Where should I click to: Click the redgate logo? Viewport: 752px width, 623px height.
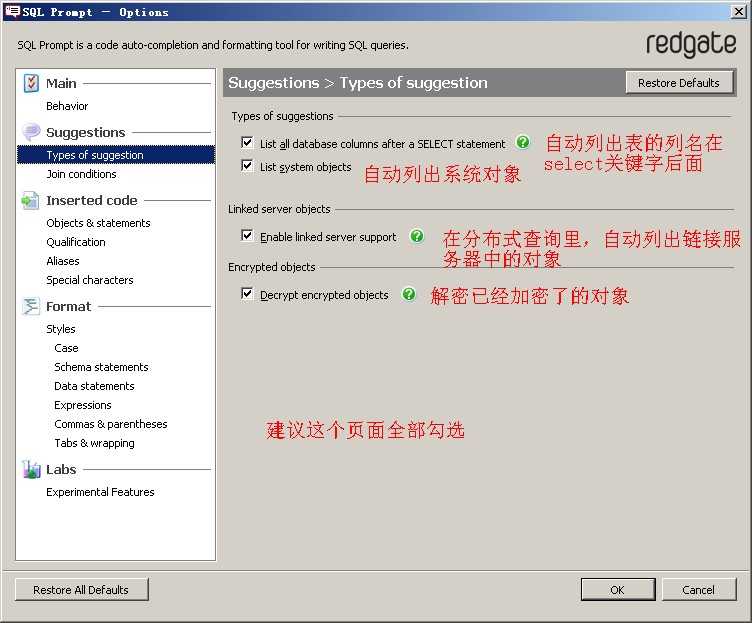[691, 45]
